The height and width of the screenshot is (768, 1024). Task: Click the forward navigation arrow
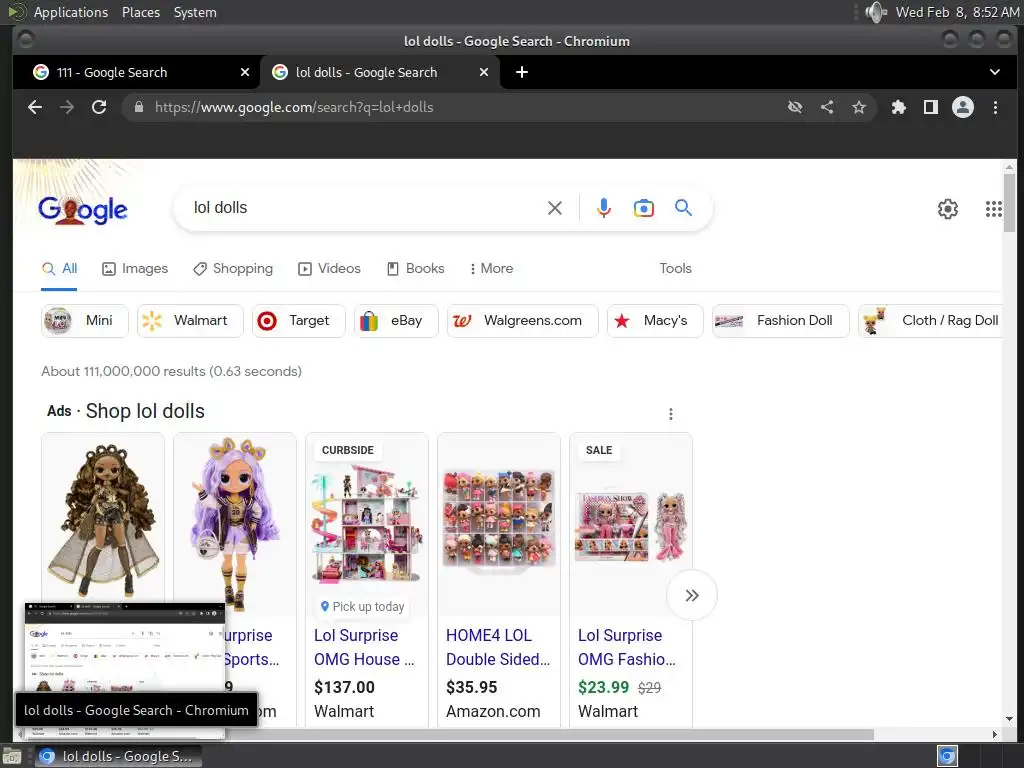tap(67, 107)
